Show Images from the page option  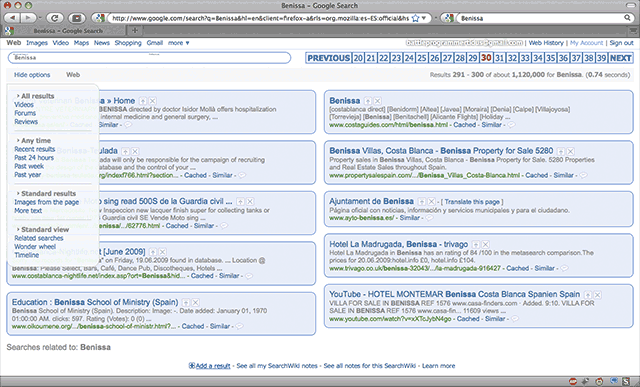[x=47, y=202]
